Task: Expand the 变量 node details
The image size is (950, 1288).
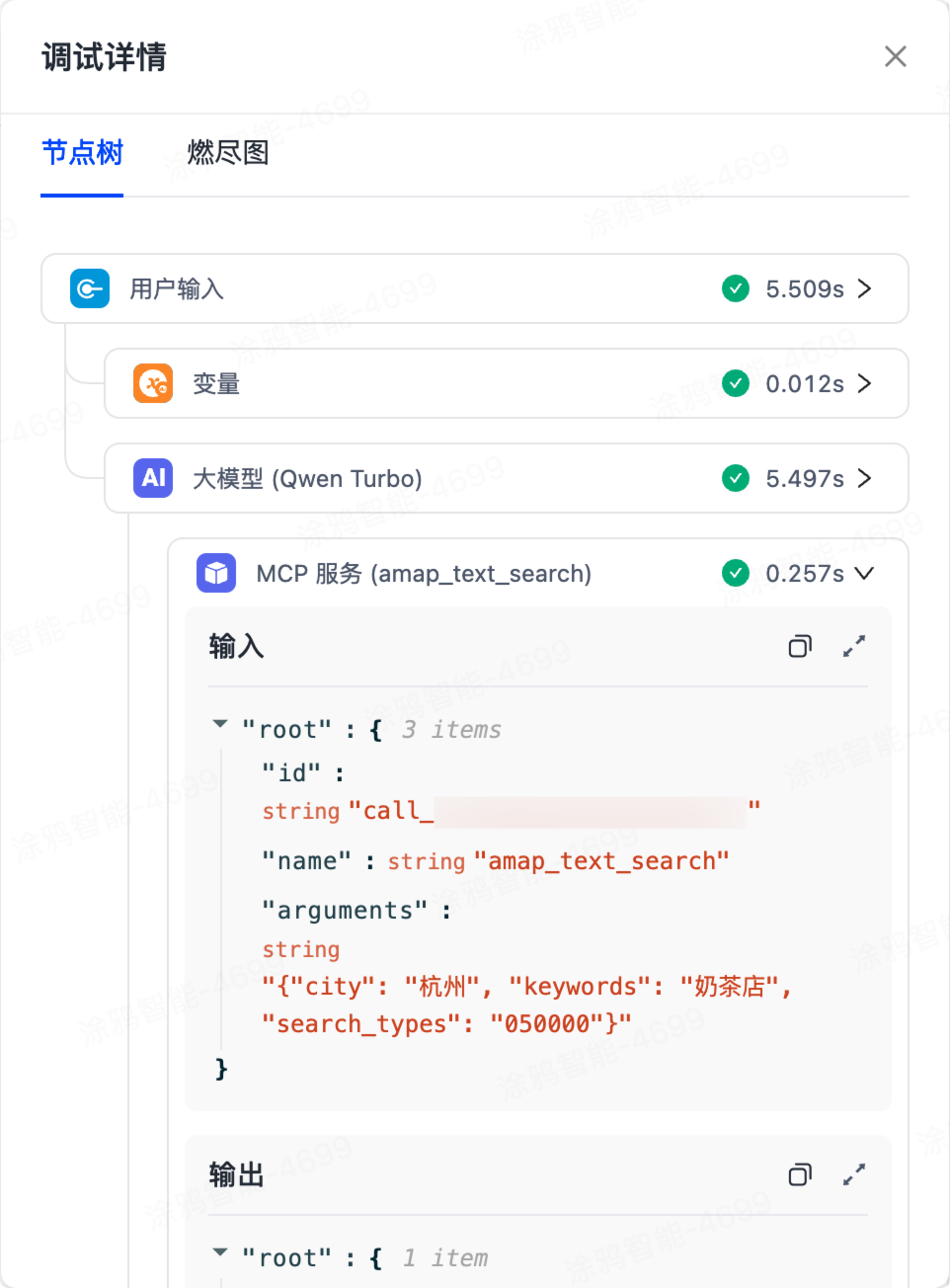Action: pyautogui.click(x=865, y=383)
